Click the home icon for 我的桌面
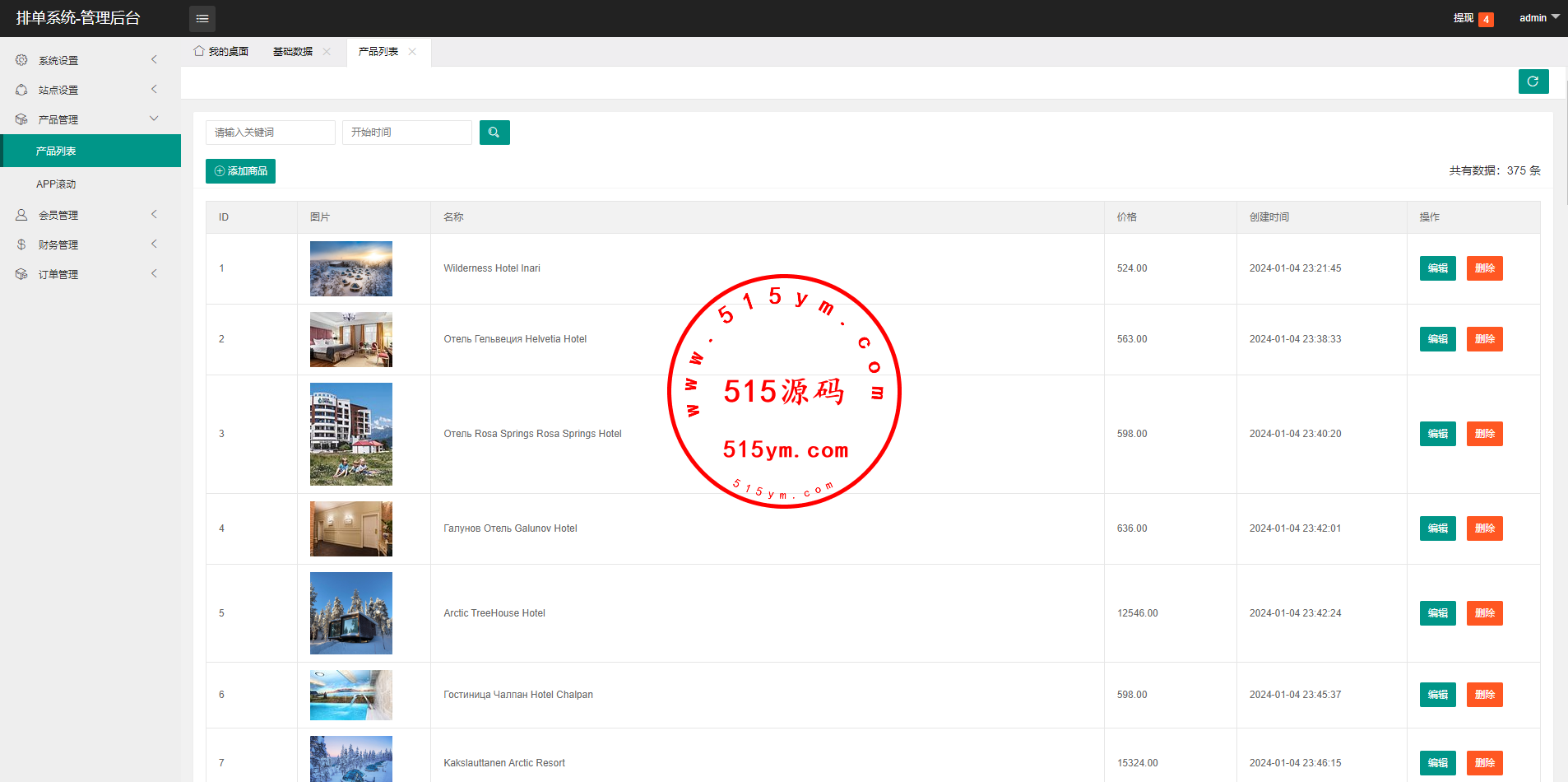 coord(199,51)
